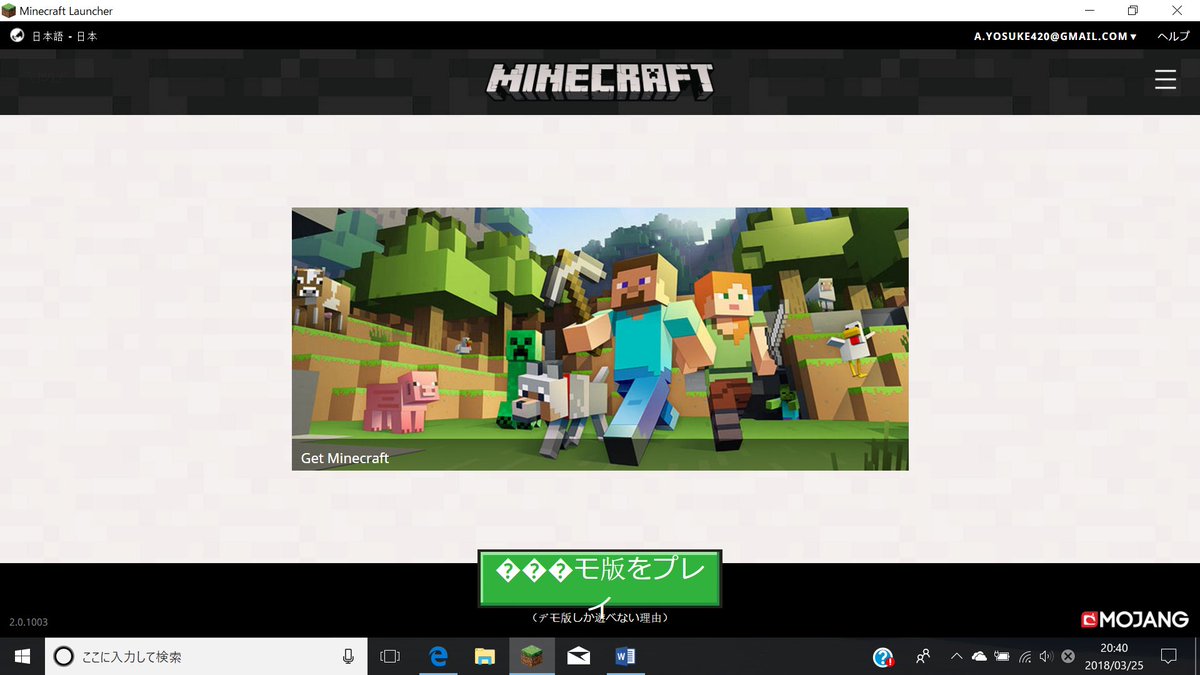Image resolution: width=1200 pixels, height=675 pixels.
Task: Show hidden system tray icons
Action: click(x=956, y=656)
